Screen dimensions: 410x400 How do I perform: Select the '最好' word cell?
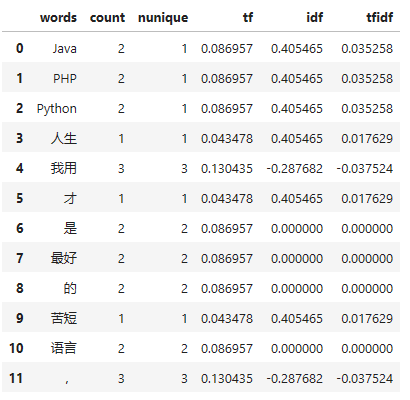(x=64, y=258)
